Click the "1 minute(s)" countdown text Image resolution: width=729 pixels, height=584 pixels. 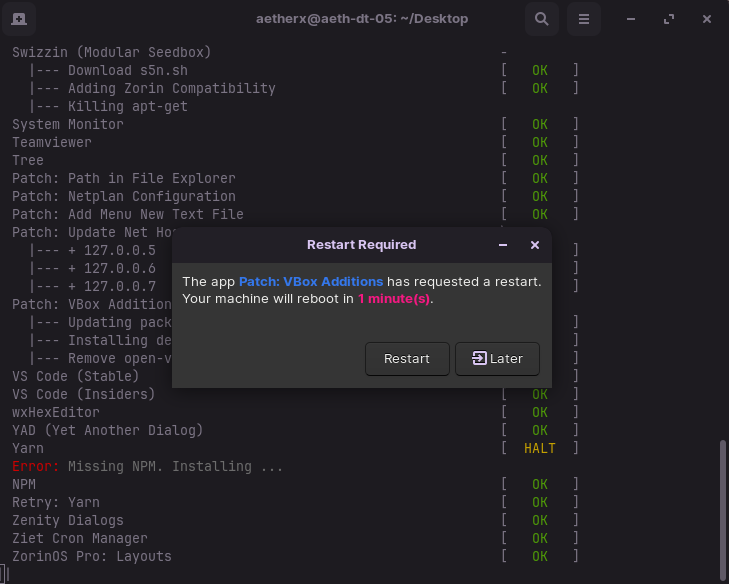coord(394,299)
